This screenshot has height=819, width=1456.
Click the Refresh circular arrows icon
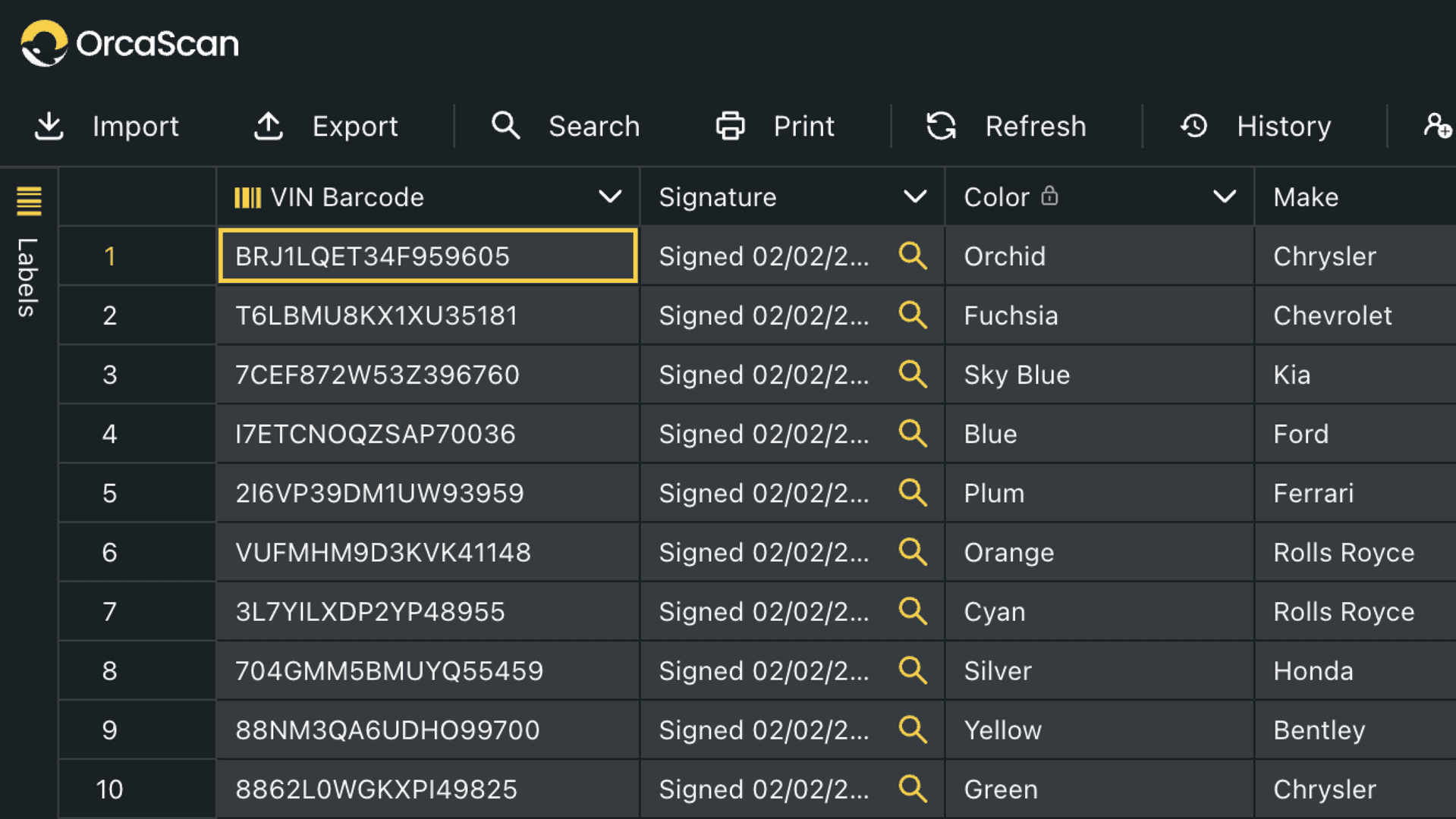[941, 126]
